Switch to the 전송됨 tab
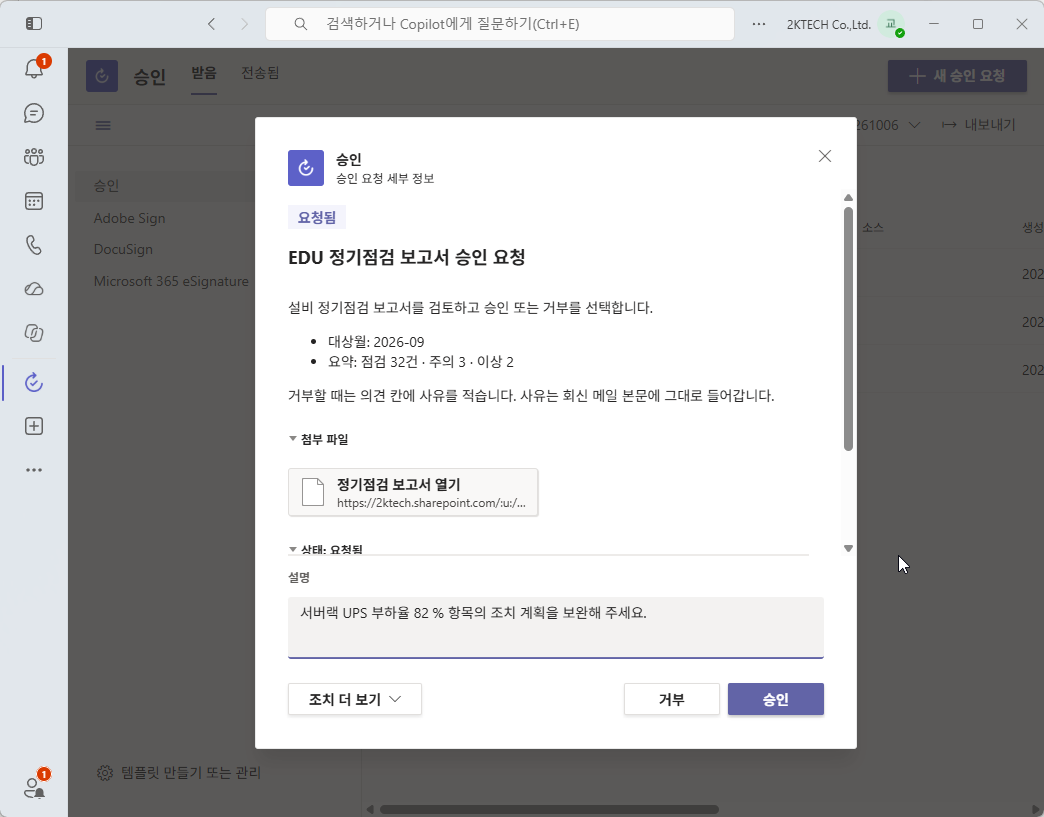Image resolution: width=1044 pixels, height=817 pixels. pos(260,73)
